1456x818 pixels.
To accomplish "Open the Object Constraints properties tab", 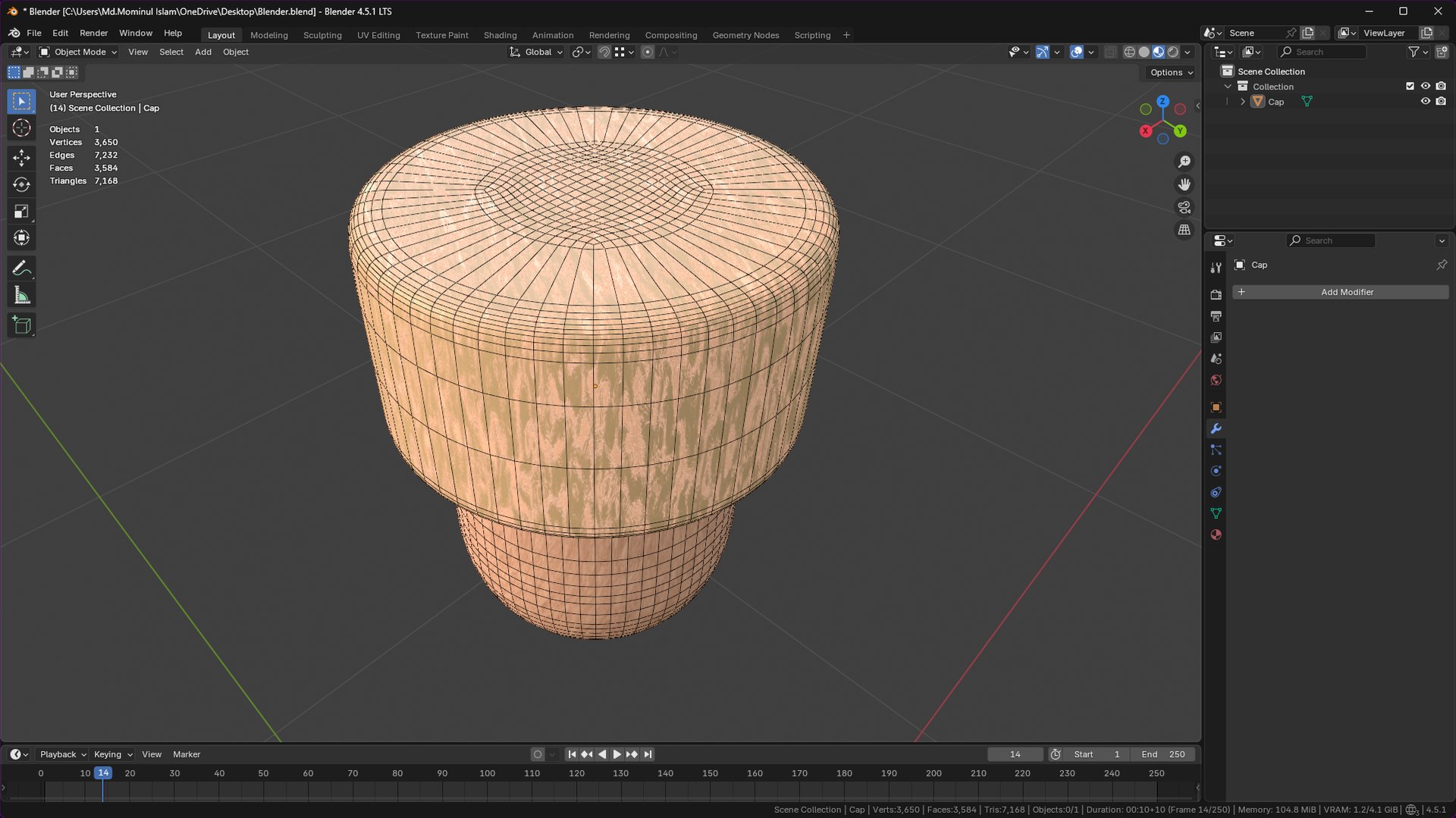I will [1216, 492].
